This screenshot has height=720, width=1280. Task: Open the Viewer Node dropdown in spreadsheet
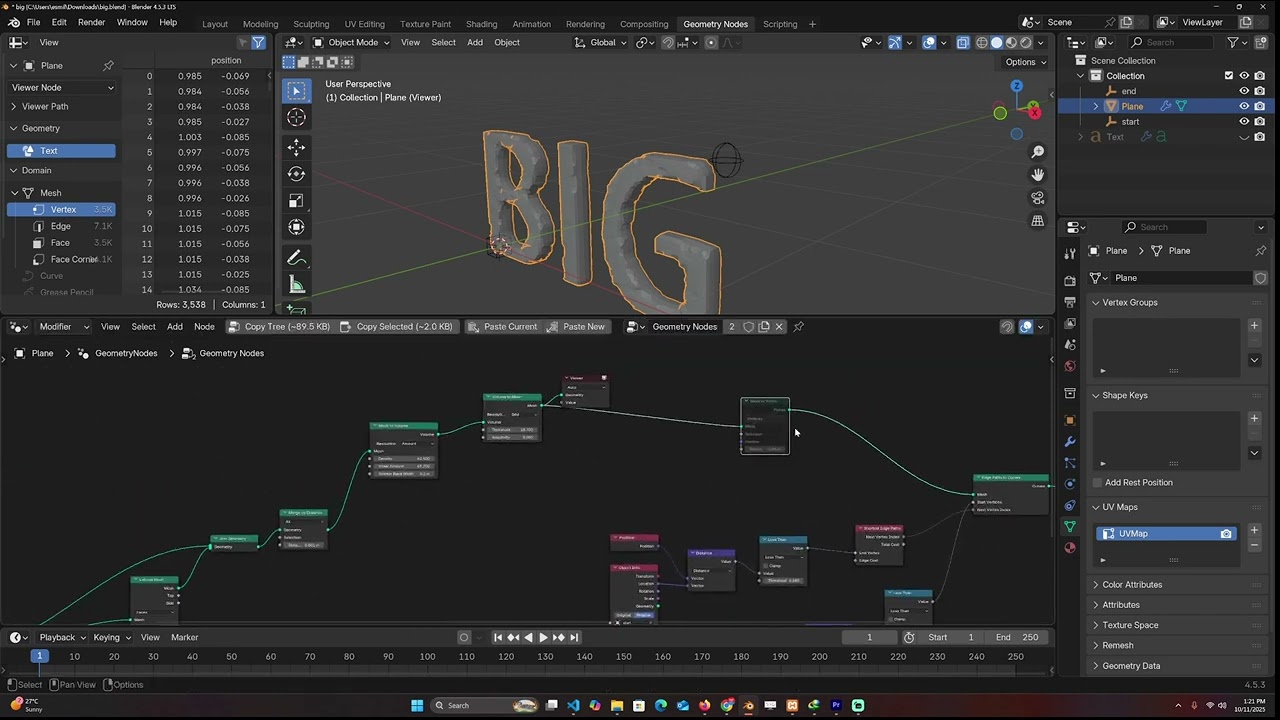62,87
